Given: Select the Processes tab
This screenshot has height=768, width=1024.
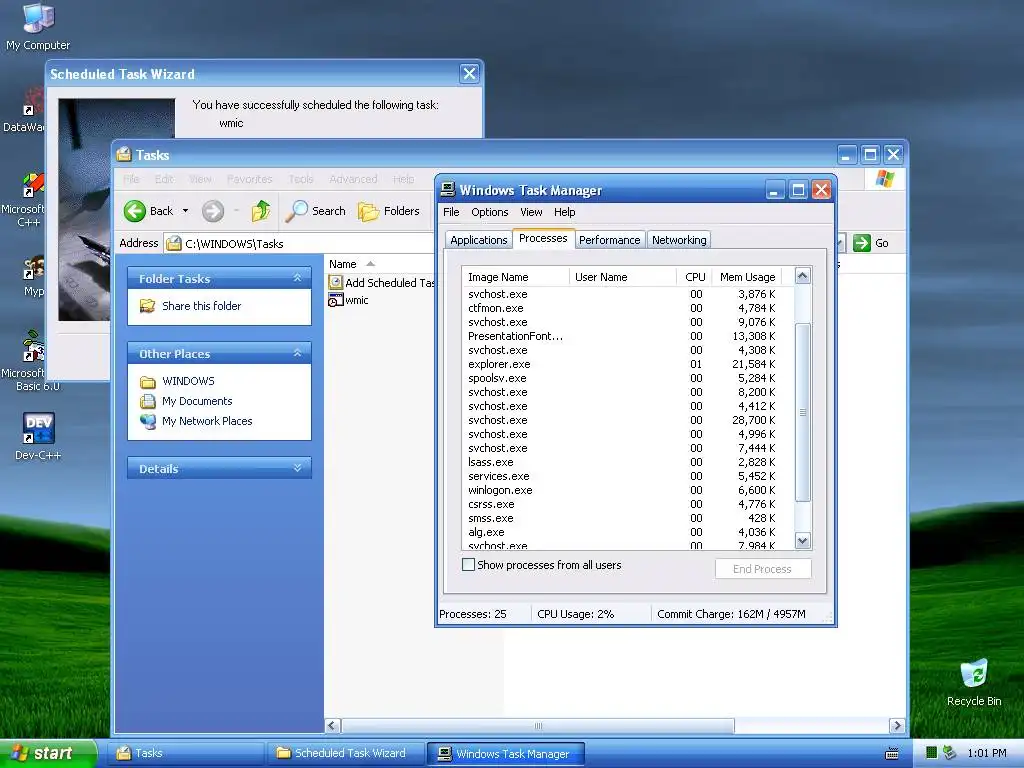Looking at the screenshot, I should pos(543,238).
